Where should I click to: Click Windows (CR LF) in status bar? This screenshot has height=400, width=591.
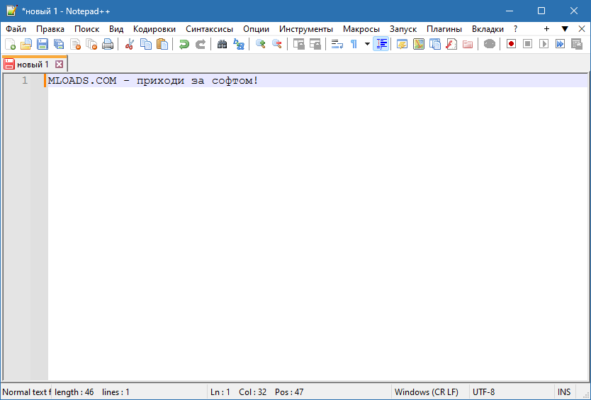(426, 392)
